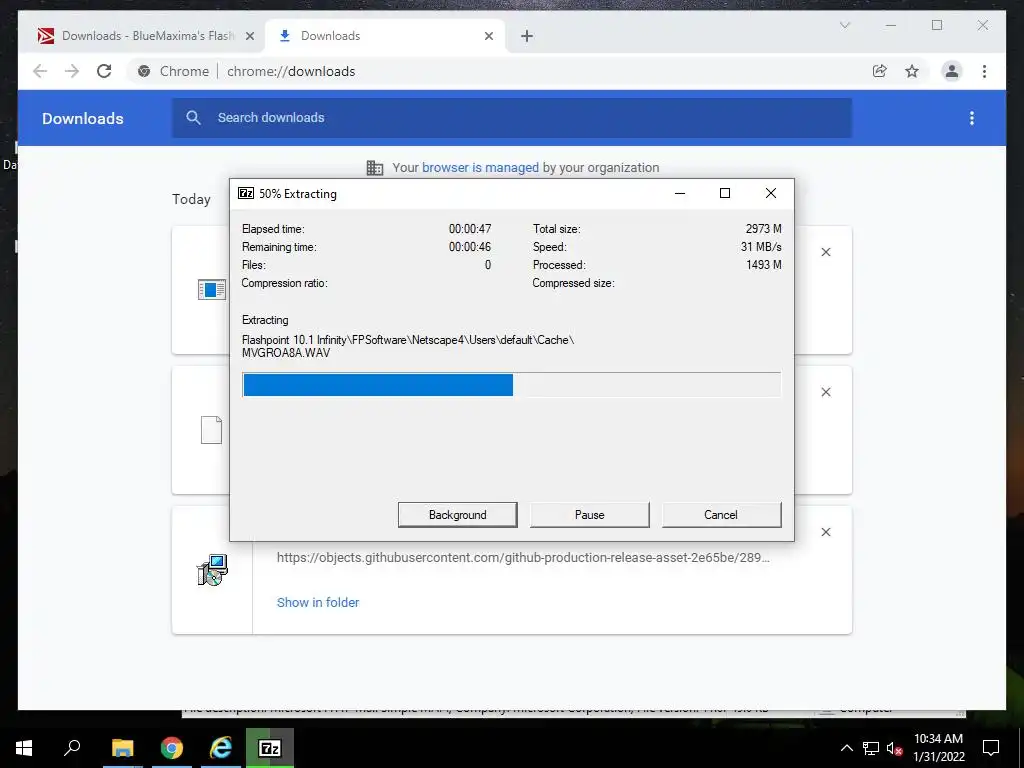The image size is (1024, 768).
Task: Remove second download from list
Action: 825,392
